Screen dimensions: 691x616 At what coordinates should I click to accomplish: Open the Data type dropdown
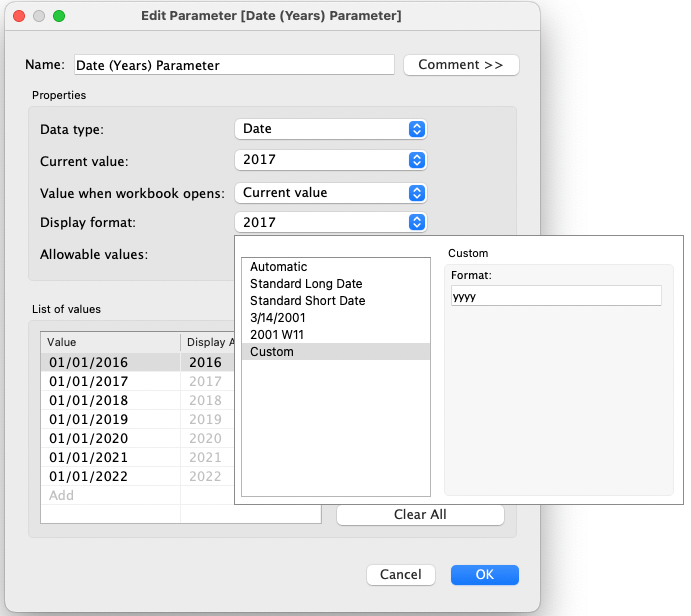(x=330, y=129)
